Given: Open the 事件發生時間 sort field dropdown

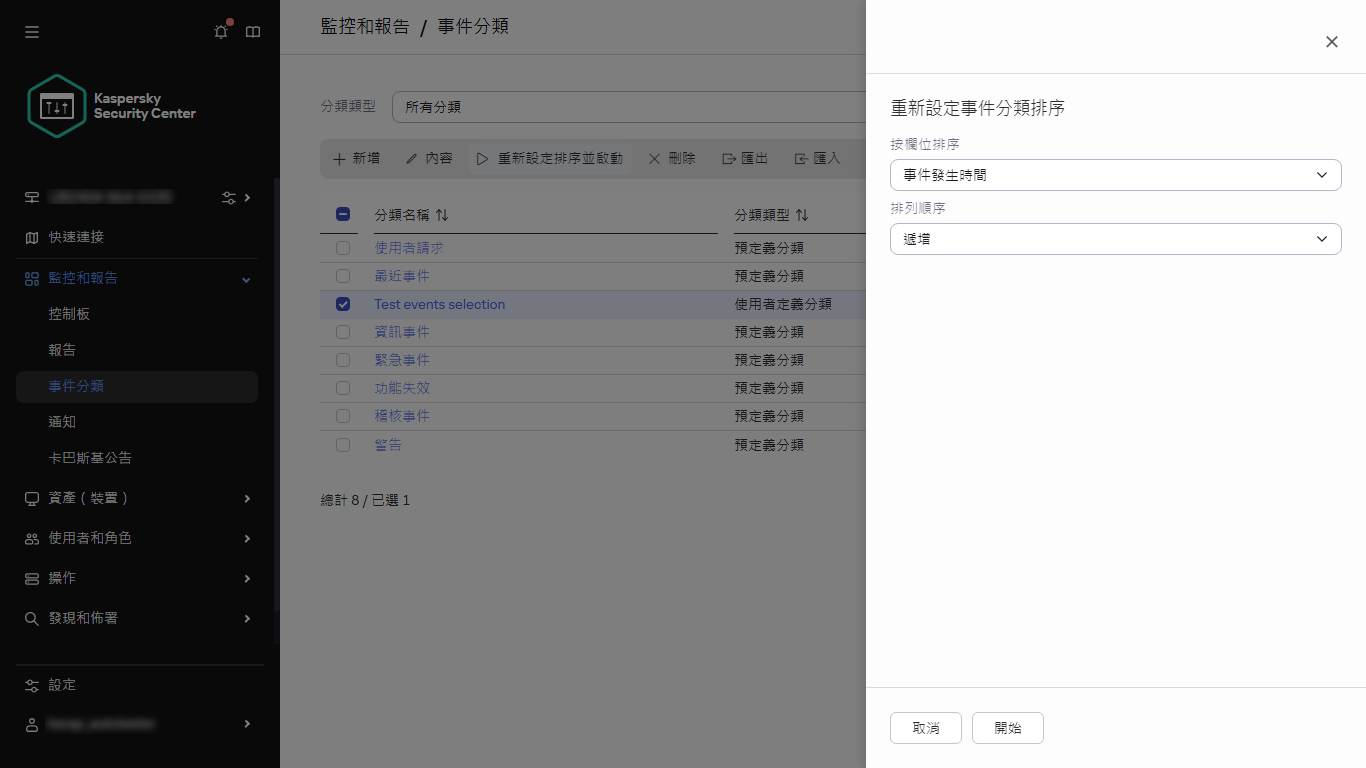Looking at the screenshot, I should click(x=1115, y=174).
